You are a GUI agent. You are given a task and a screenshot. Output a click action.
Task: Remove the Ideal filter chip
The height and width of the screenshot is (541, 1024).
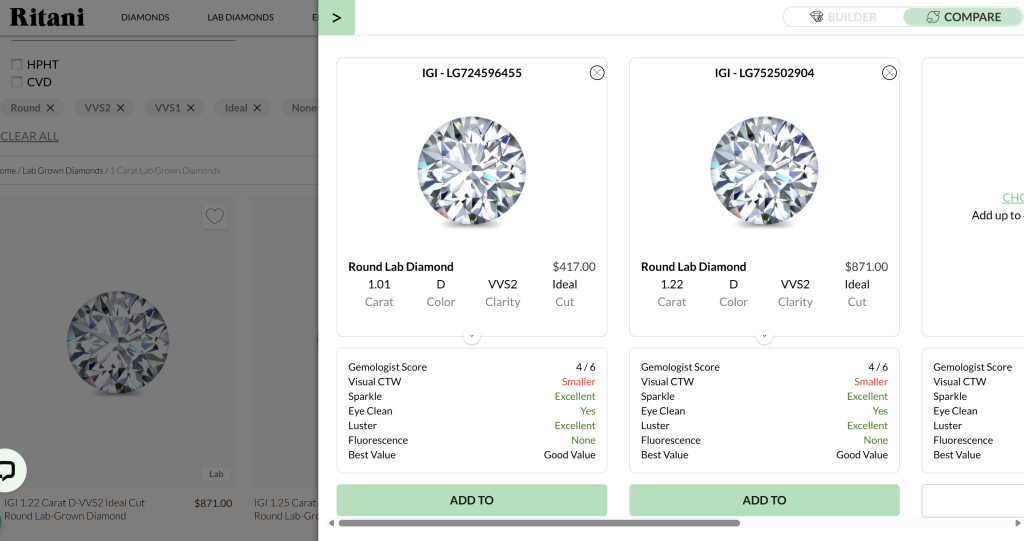click(x=257, y=108)
